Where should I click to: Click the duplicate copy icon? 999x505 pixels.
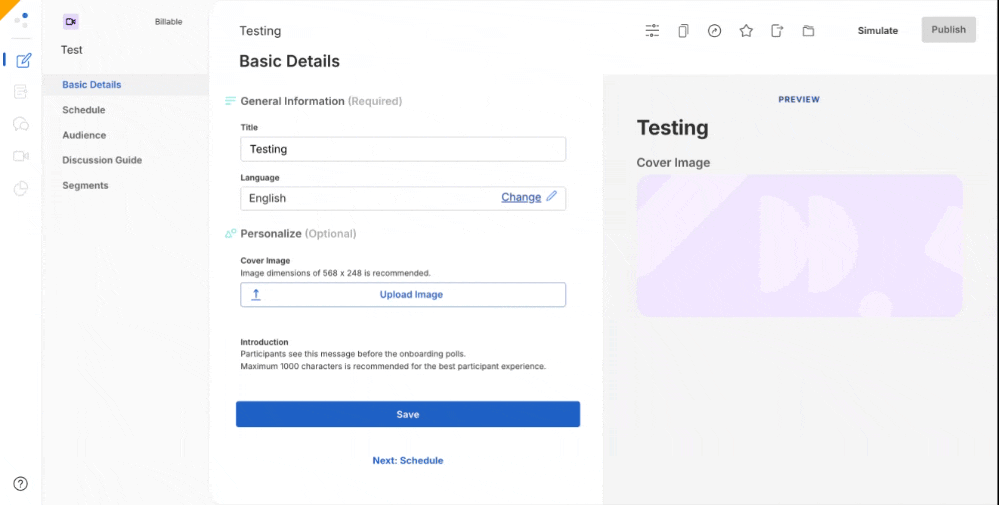point(683,31)
